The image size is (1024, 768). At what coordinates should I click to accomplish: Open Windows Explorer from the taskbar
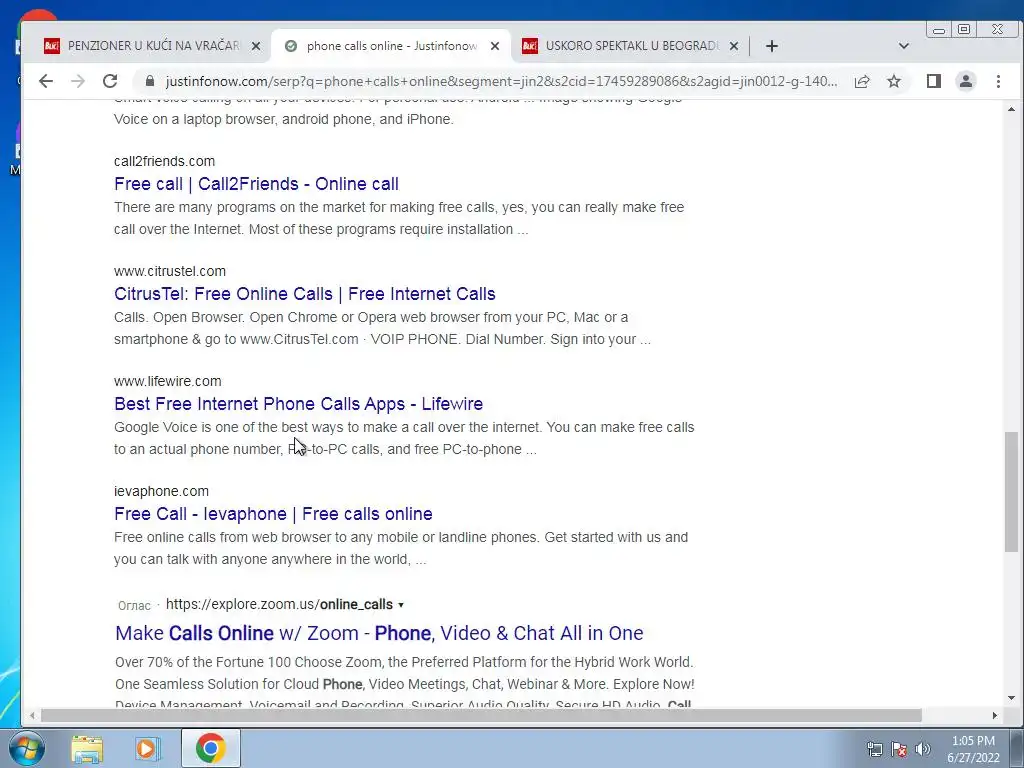(87, 748)
